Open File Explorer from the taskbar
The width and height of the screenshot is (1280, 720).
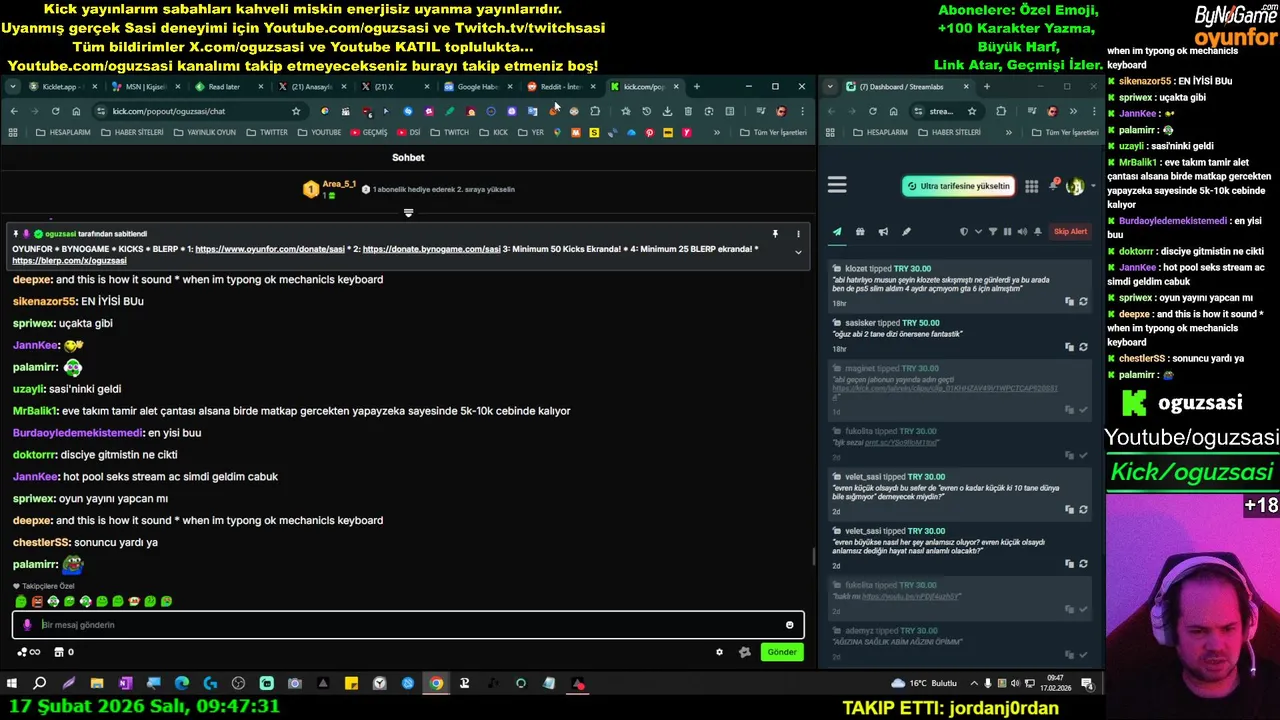(97, 684)
